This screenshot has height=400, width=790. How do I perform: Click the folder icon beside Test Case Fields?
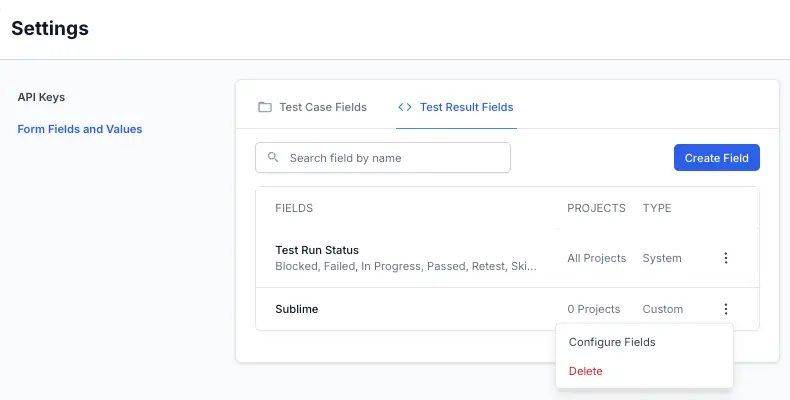(x=265, y=107)
